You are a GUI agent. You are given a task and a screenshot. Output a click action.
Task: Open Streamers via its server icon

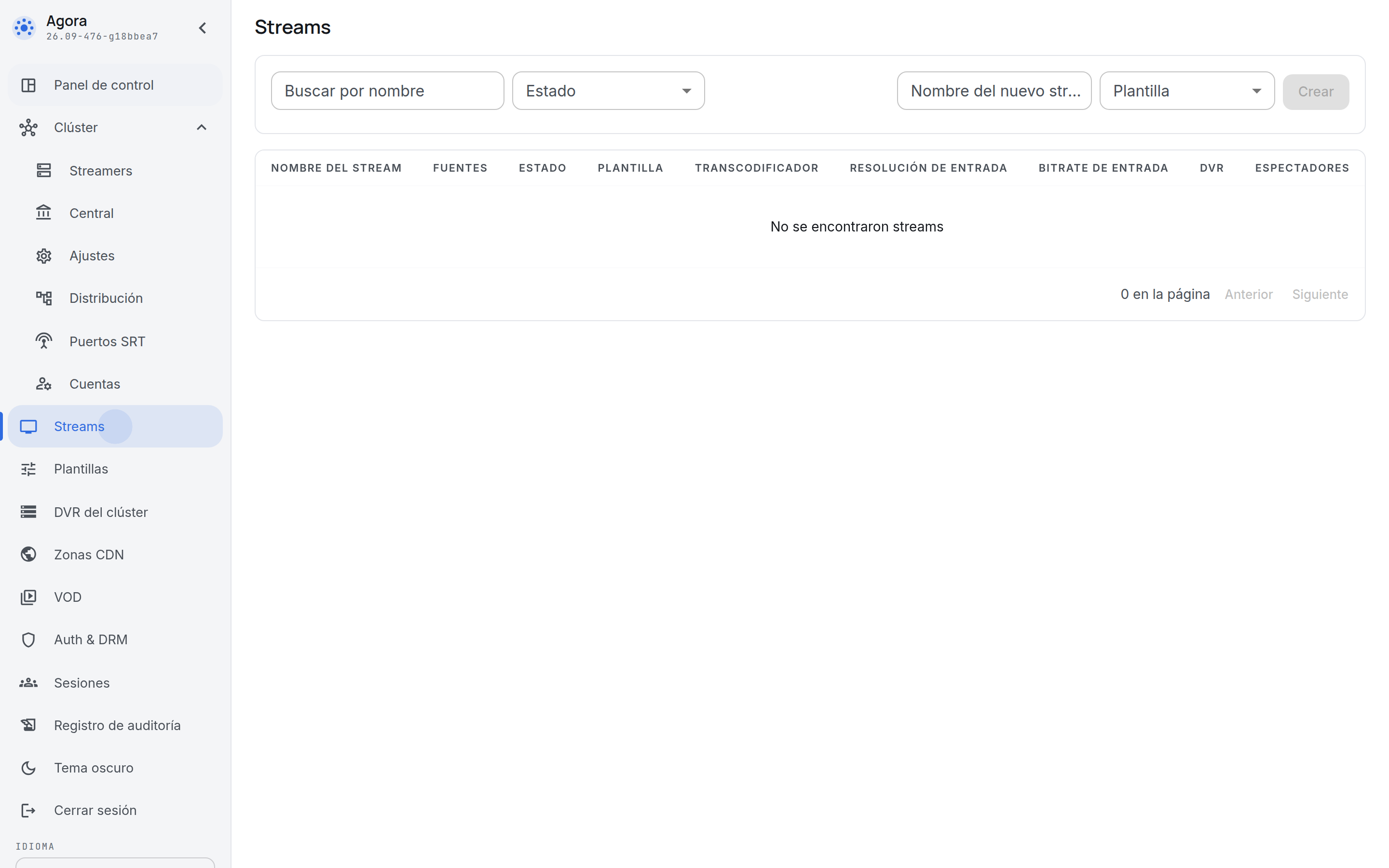pos(43,171)
